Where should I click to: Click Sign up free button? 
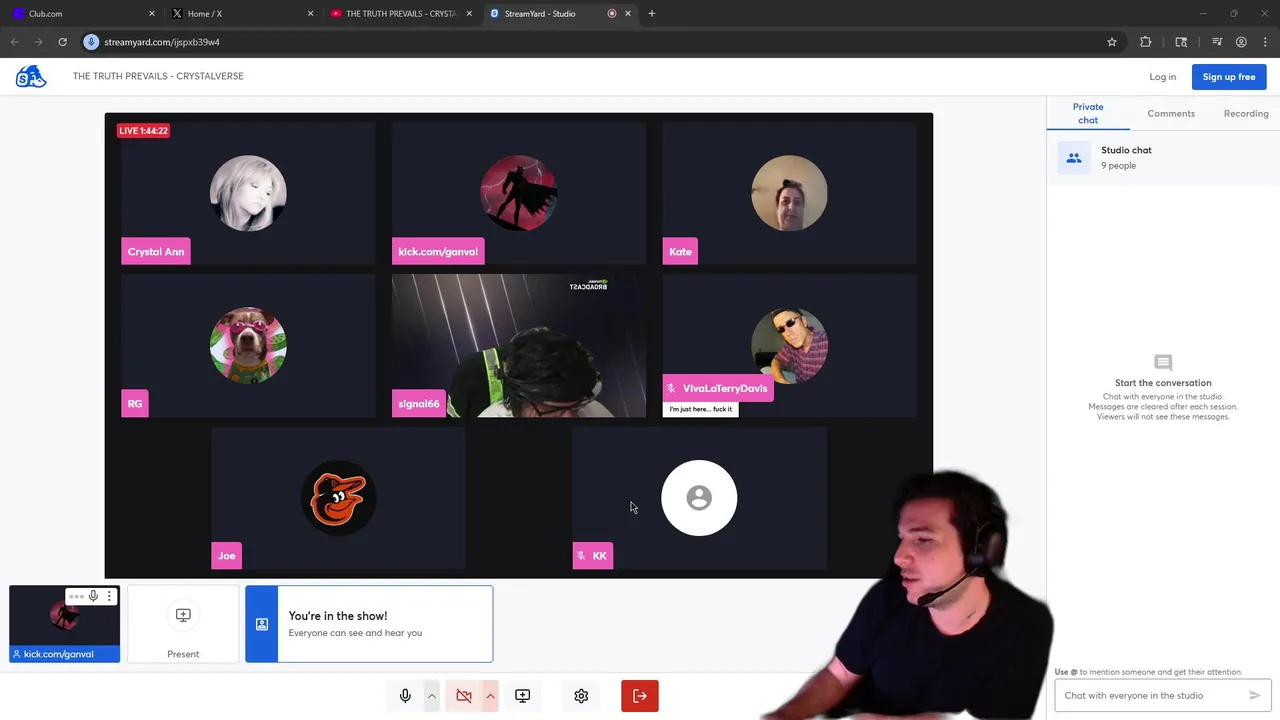click(x=1229, y=77)
